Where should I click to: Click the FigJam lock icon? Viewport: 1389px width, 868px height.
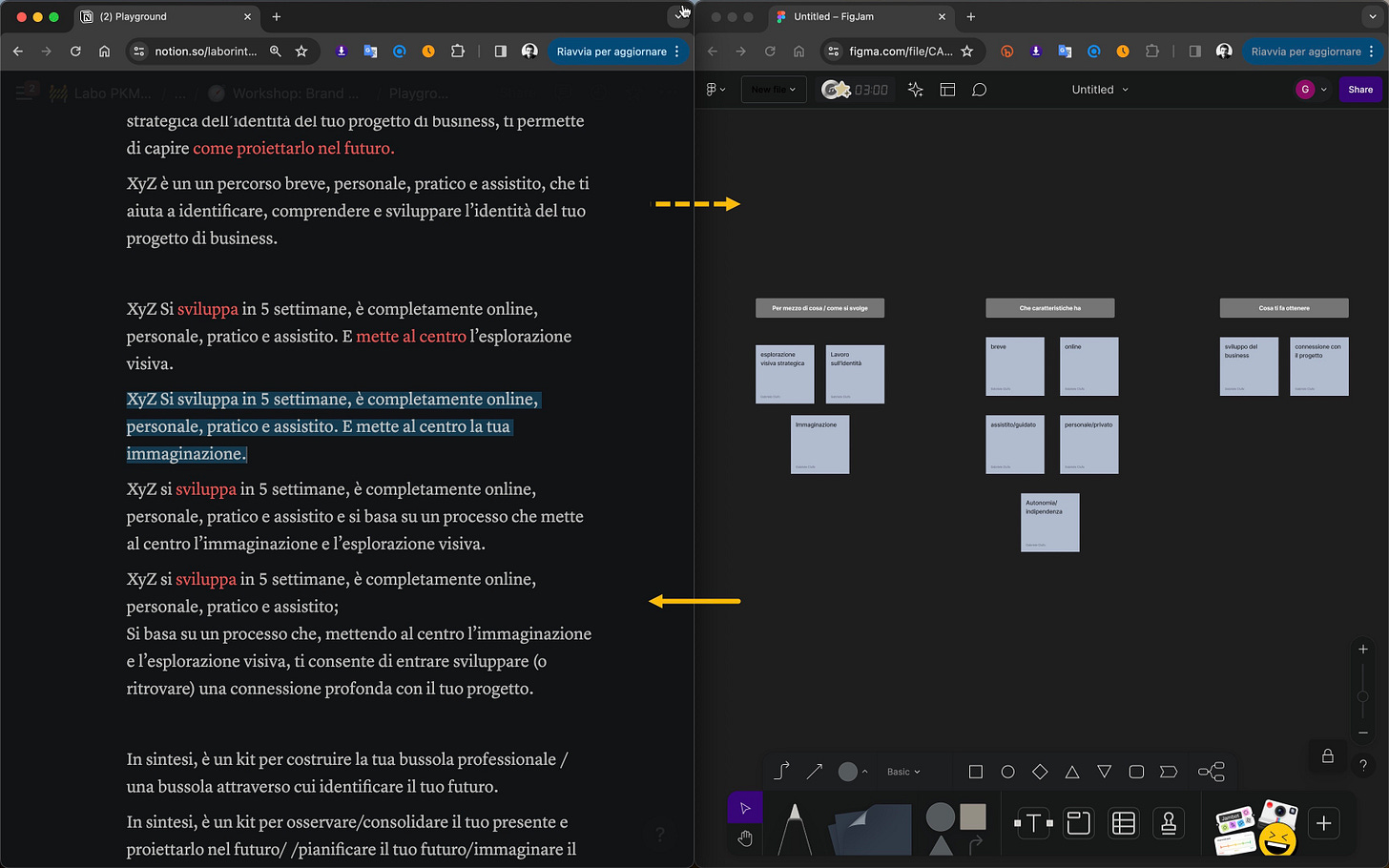[x=1327, y=756]
